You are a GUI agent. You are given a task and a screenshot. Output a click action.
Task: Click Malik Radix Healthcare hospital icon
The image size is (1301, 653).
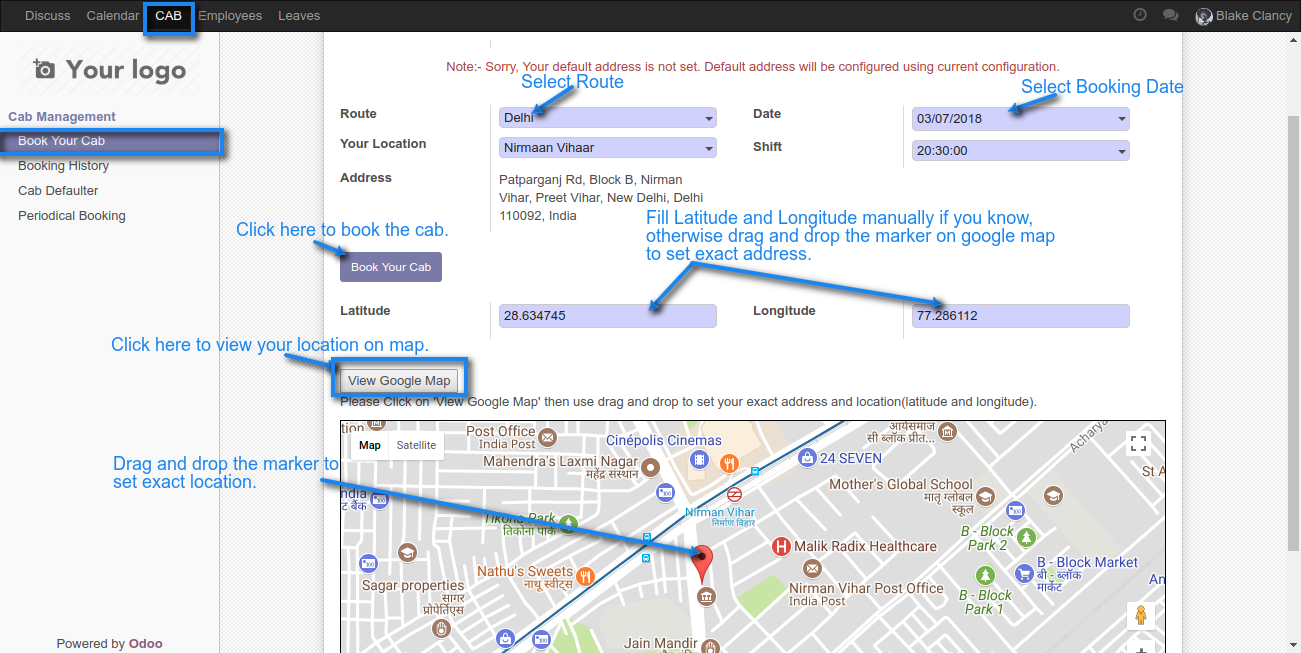[x=781, y=546]
